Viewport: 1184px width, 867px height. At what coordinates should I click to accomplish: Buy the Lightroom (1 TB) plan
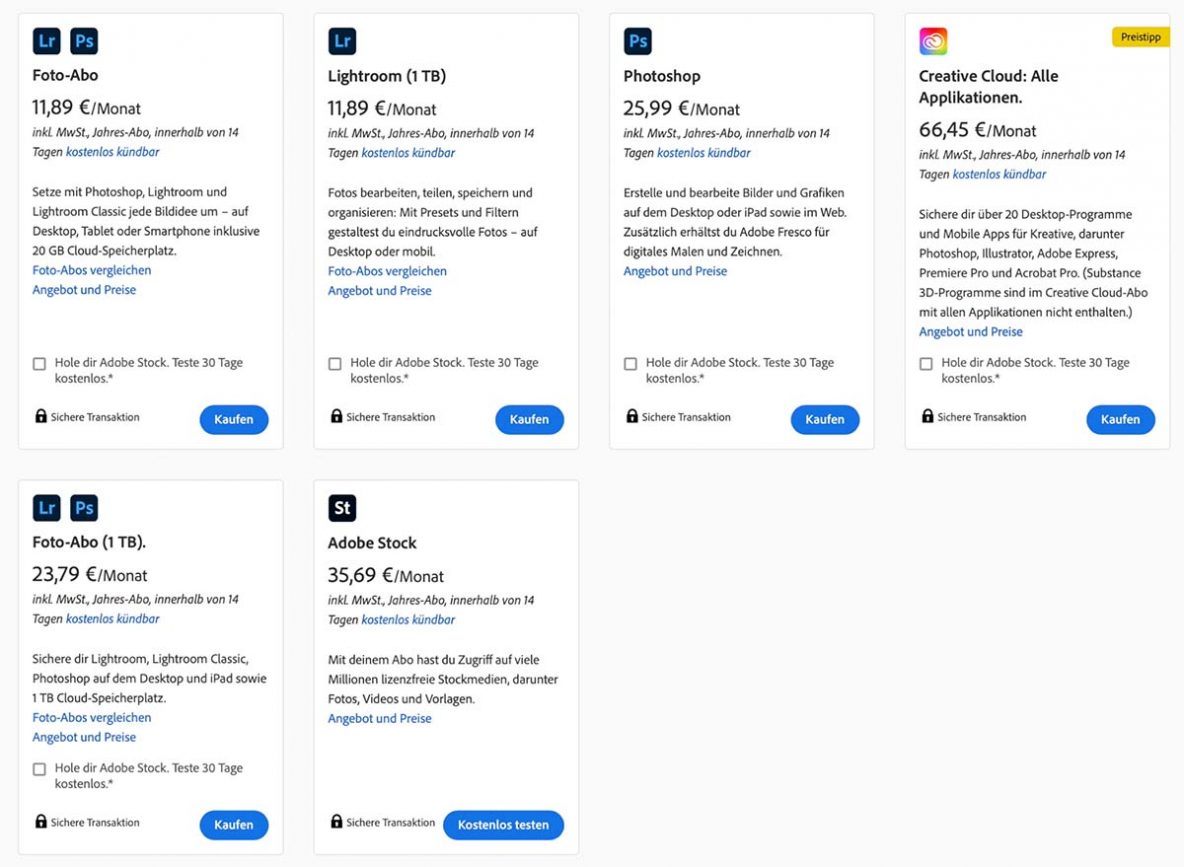(x=529, y=420)
